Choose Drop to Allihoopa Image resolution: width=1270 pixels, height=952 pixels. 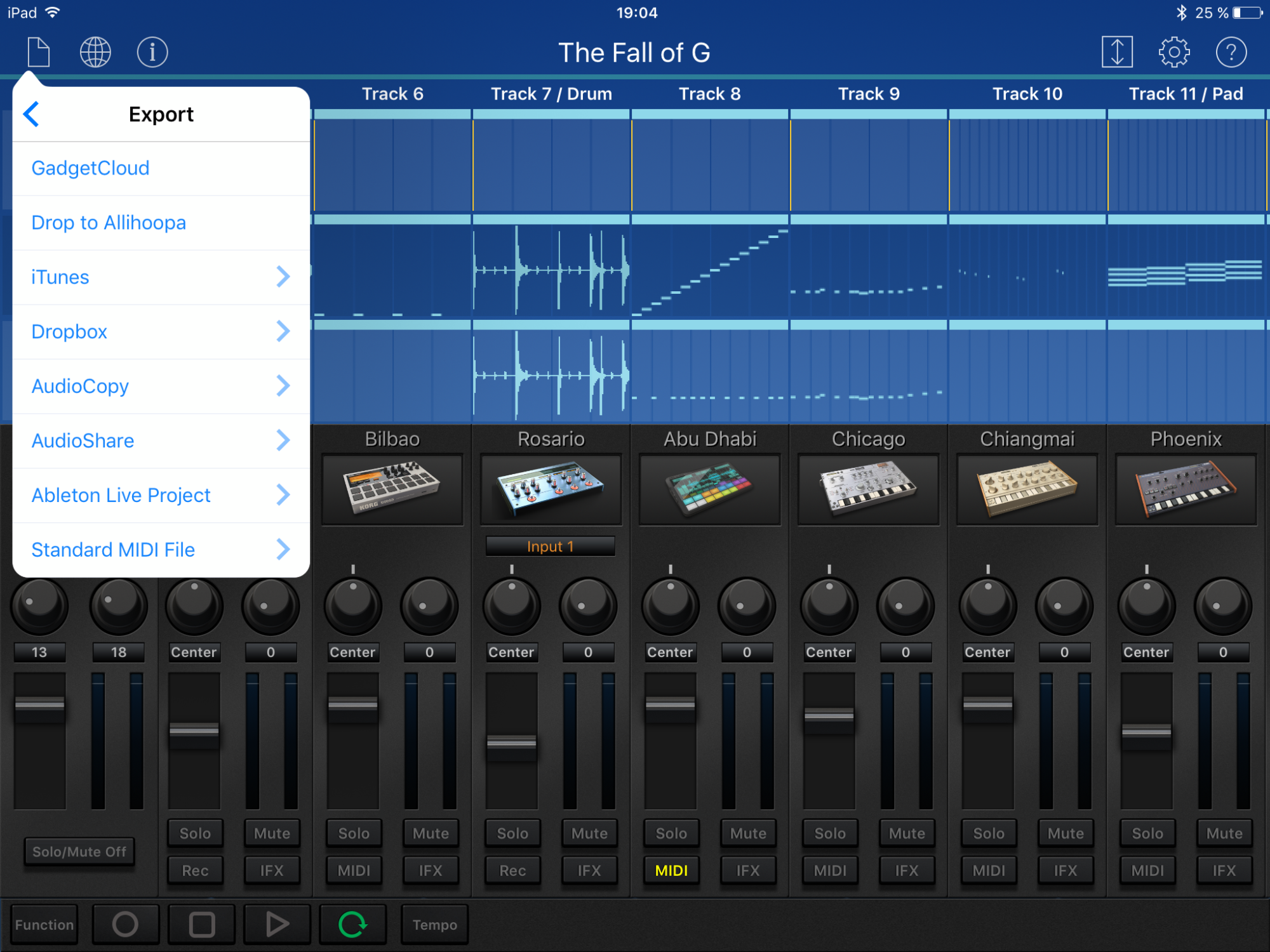coord(109,223)
